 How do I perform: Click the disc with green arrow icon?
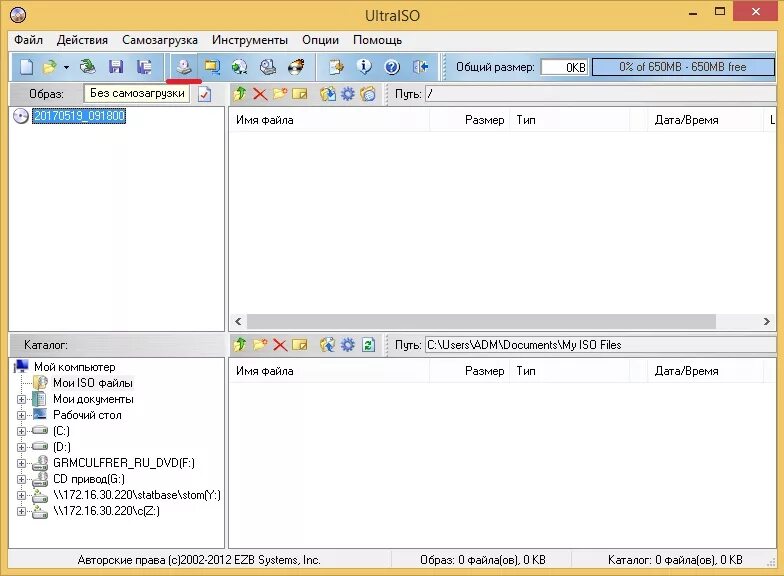240,66
